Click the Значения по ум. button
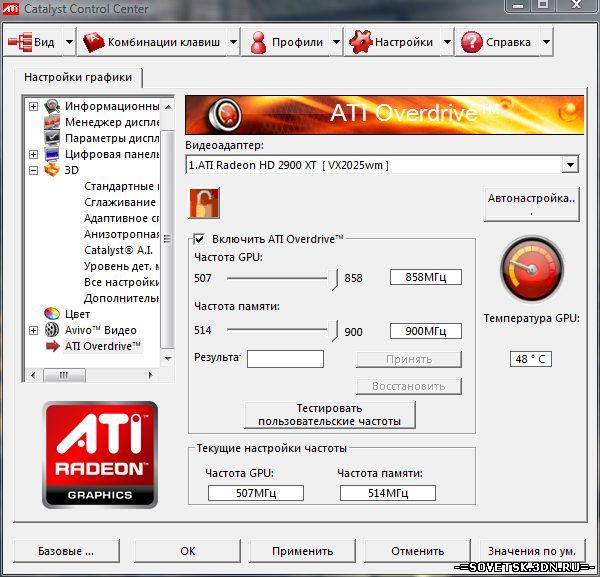 tap(532, 551)
